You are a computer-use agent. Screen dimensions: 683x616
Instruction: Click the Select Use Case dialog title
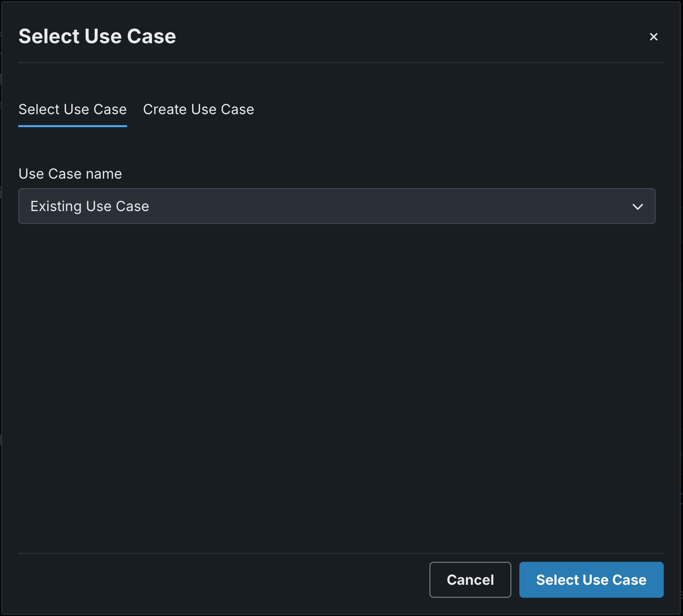click(x=97, y=36)
